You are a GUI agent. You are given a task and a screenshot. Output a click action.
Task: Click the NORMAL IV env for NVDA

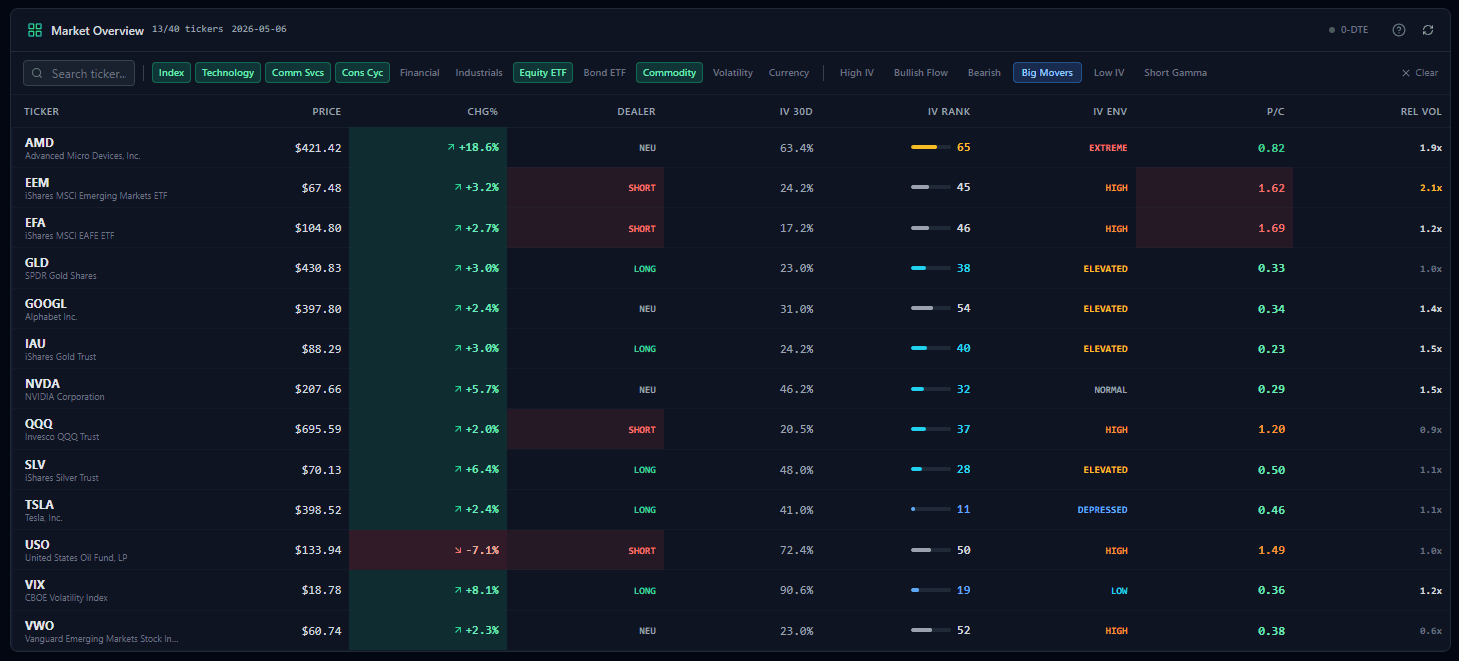(1110, 390)
